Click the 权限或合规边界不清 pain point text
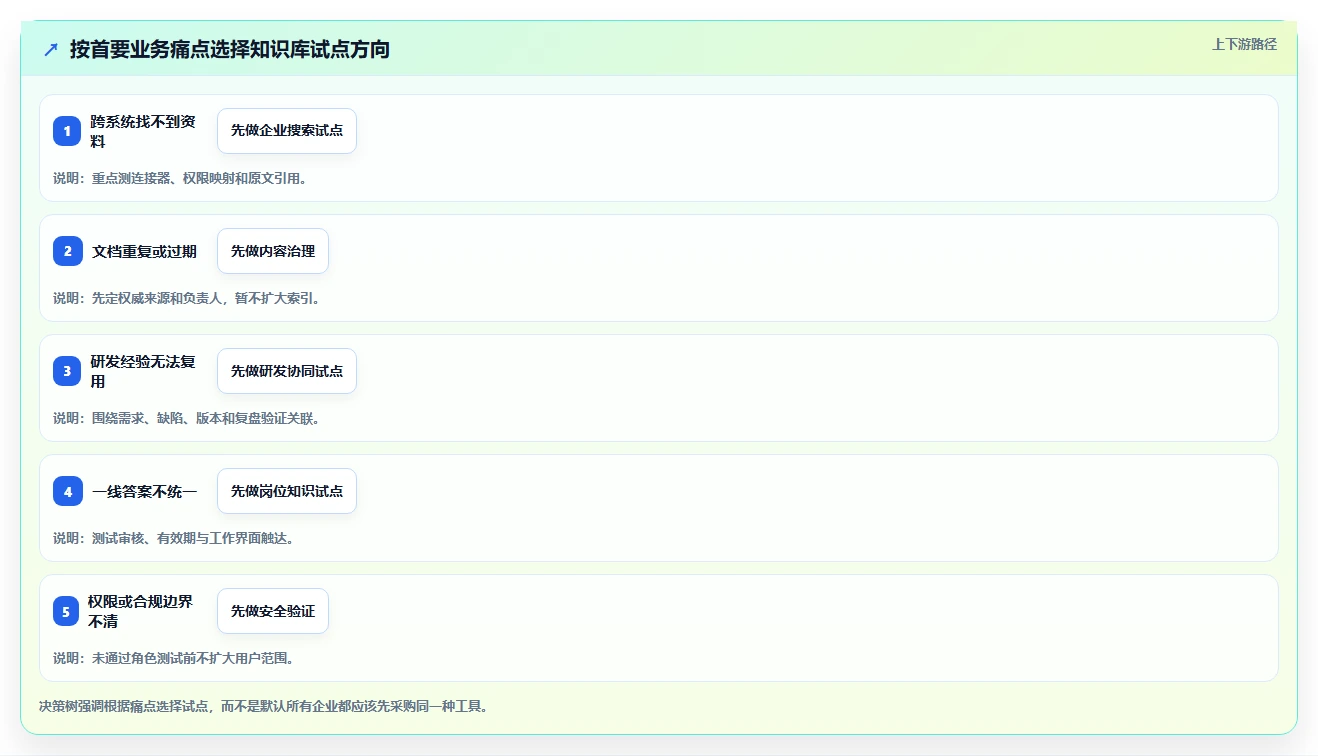The width and height of the screenshot is (1318, 756). point(140,611)
